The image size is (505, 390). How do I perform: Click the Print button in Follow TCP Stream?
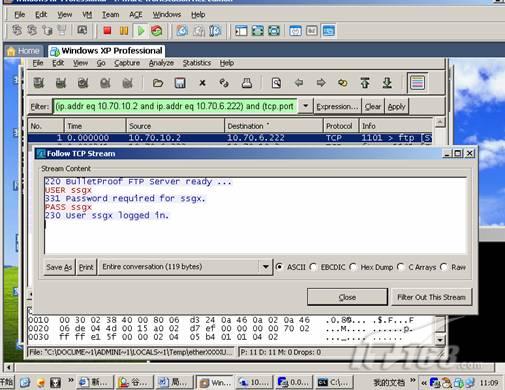coord(86,267)
